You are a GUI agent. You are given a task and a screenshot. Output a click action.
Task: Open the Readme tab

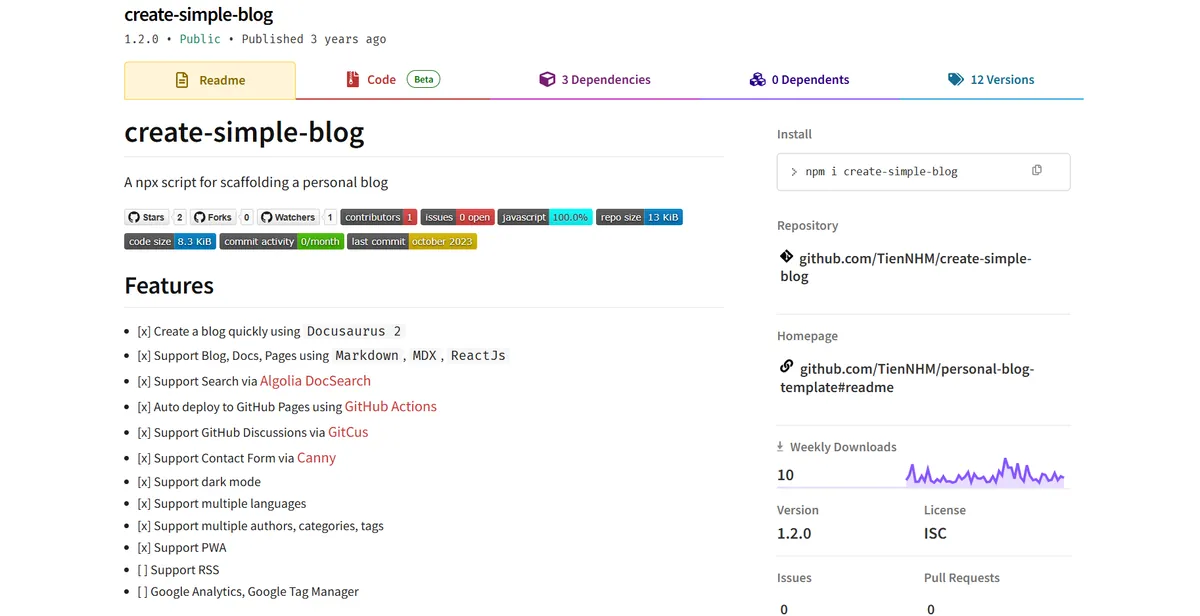click(x=210, y=80)
